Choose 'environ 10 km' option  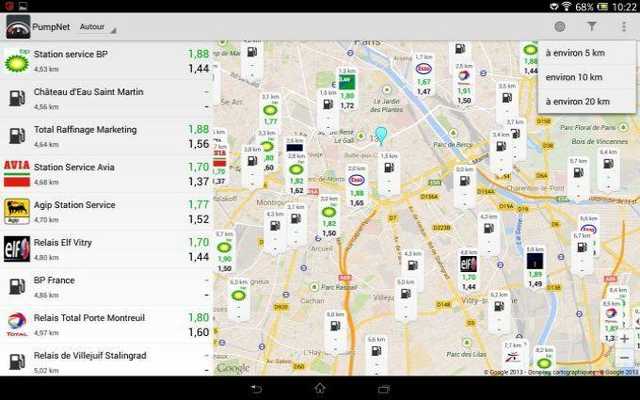coord(587,77)
